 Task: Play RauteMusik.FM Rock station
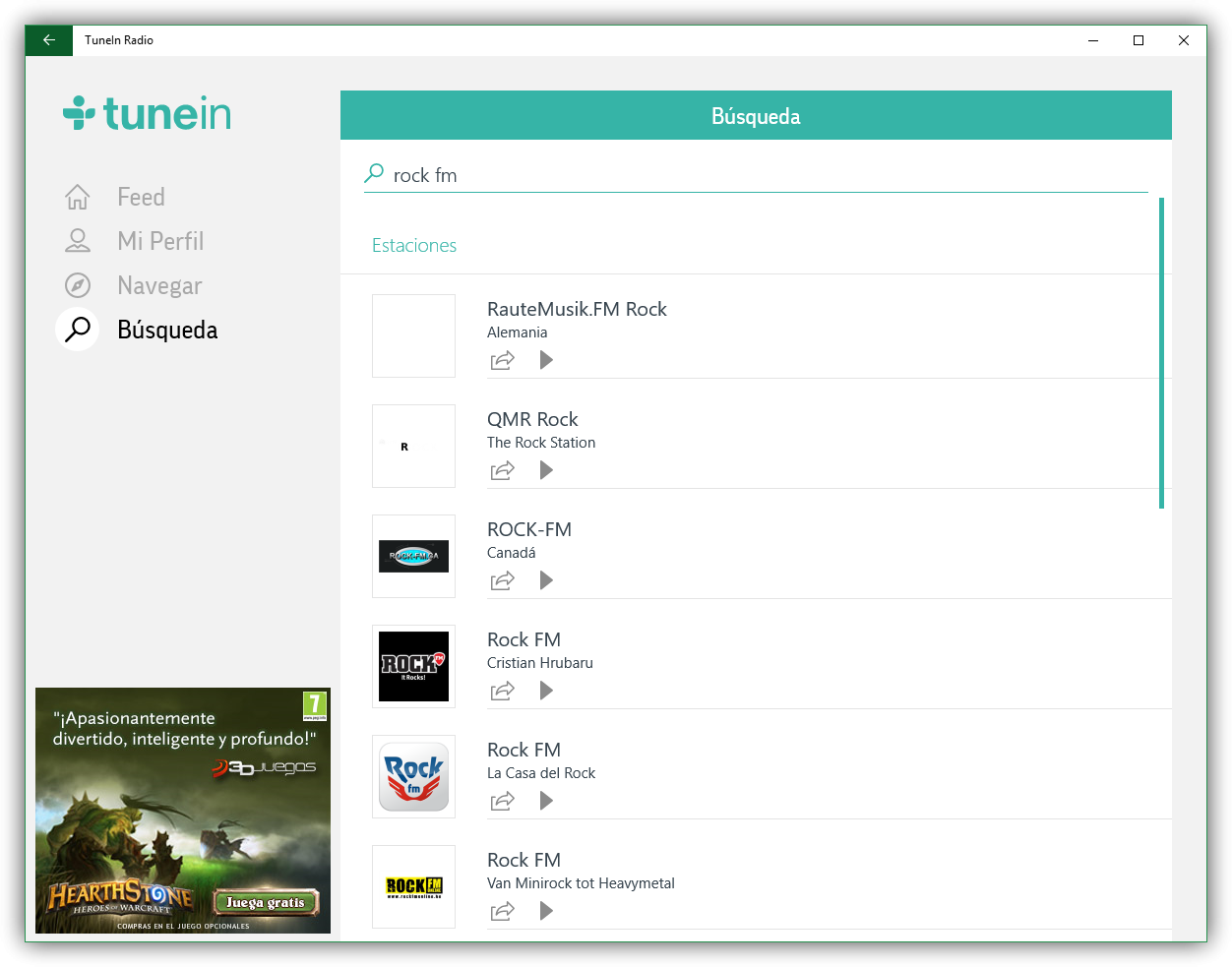click(x=546, y=360)
